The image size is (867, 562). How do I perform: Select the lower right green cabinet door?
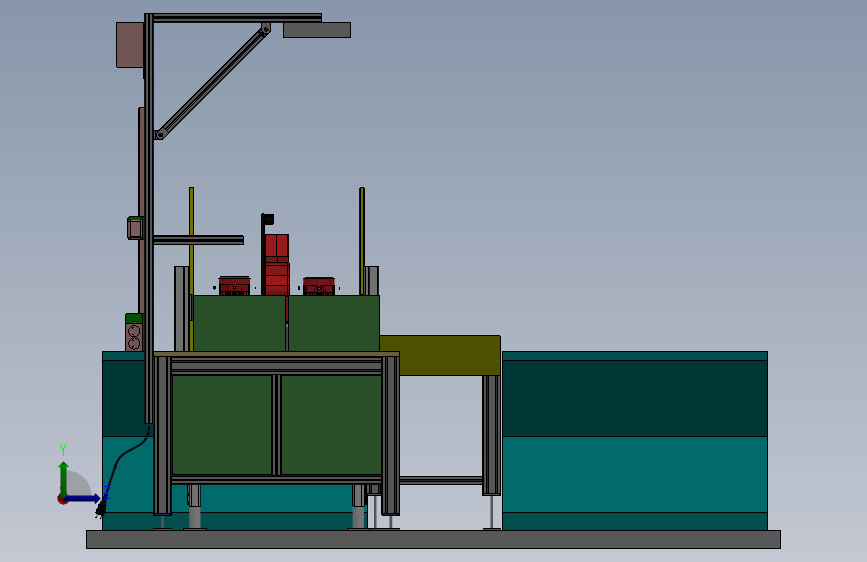[331, 425]
